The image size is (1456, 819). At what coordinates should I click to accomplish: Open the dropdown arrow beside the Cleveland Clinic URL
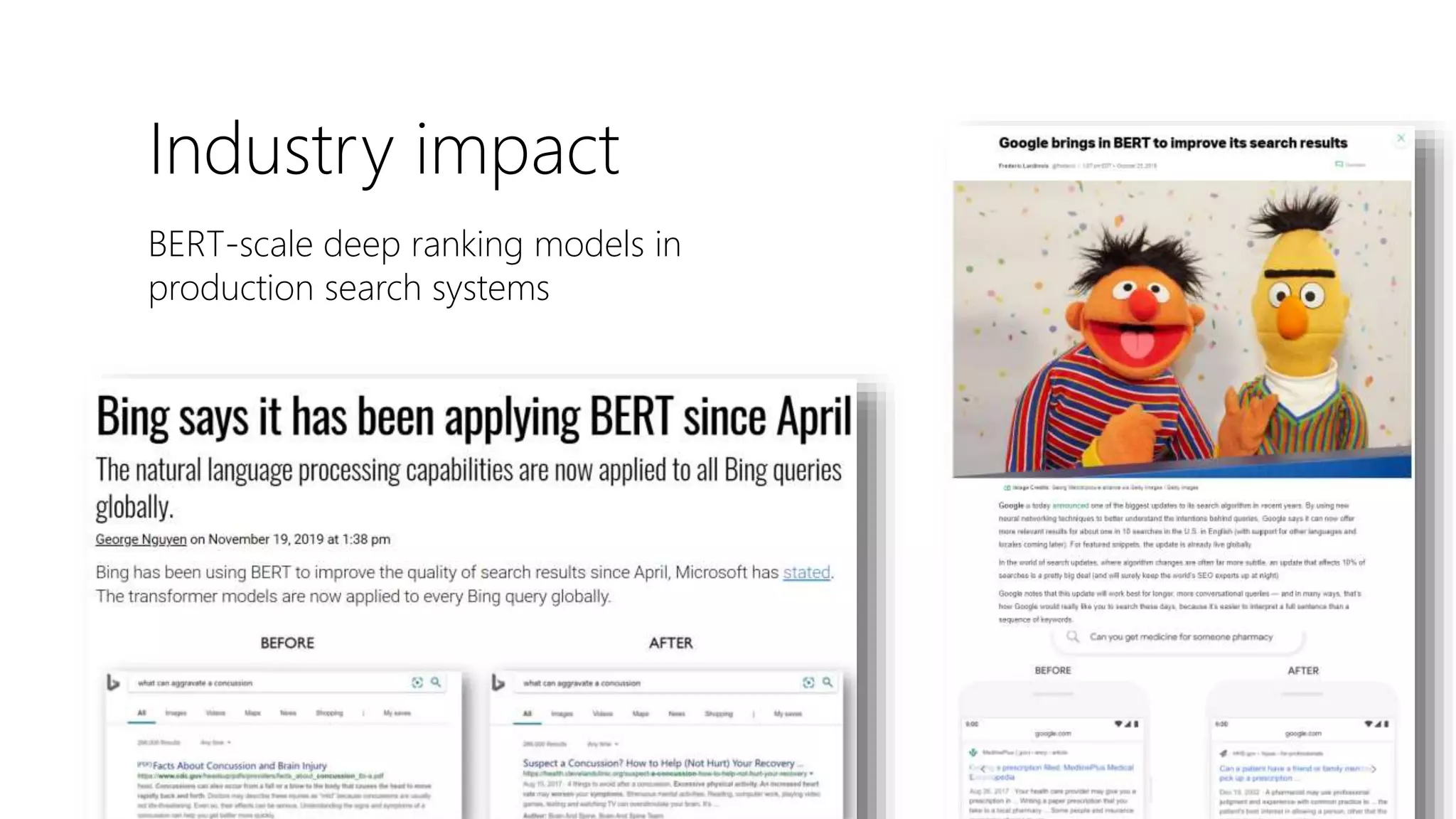[x=812, y=773]
